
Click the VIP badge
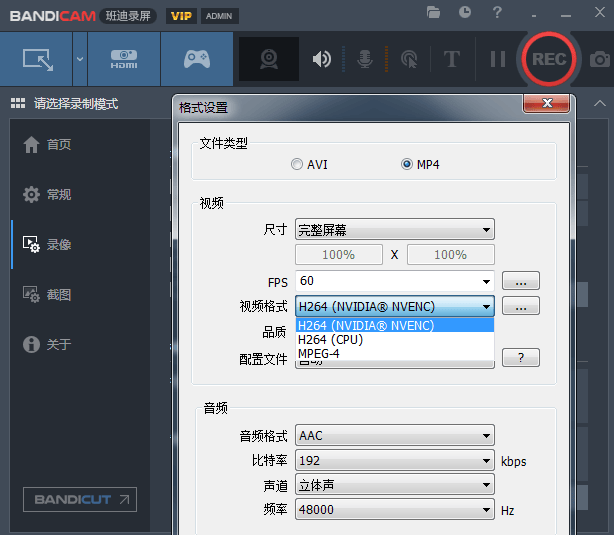[181, 16]
